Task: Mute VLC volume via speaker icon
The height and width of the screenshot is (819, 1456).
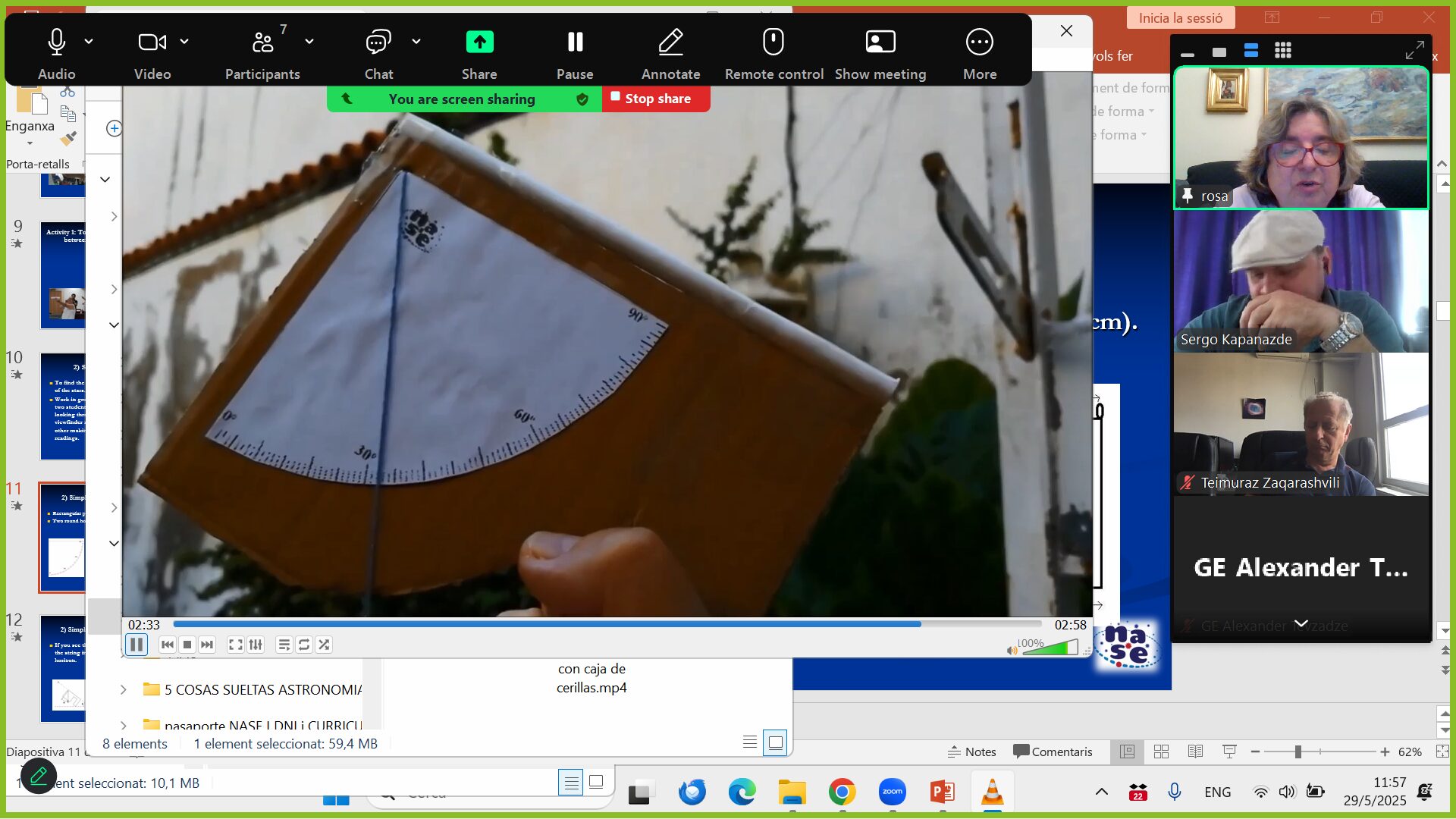Action: click(x=1012, y=650)
